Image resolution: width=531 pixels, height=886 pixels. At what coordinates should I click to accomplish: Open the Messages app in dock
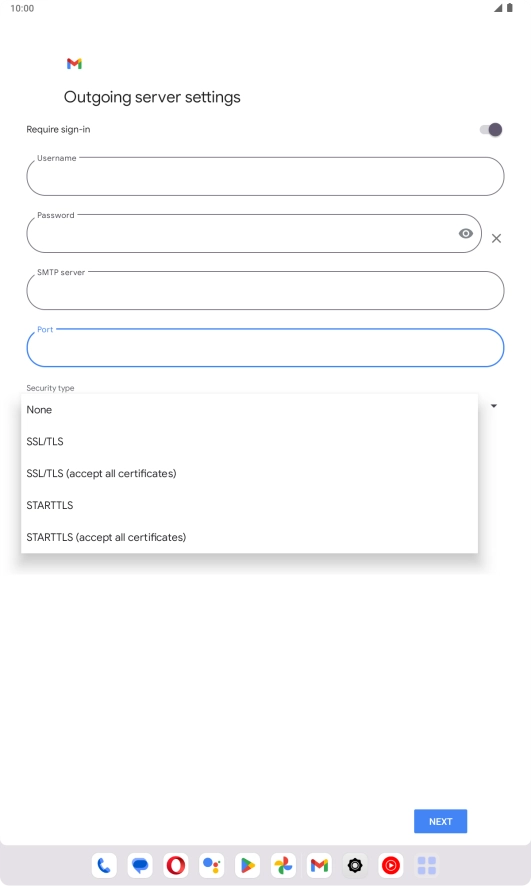tap(140, 865)
